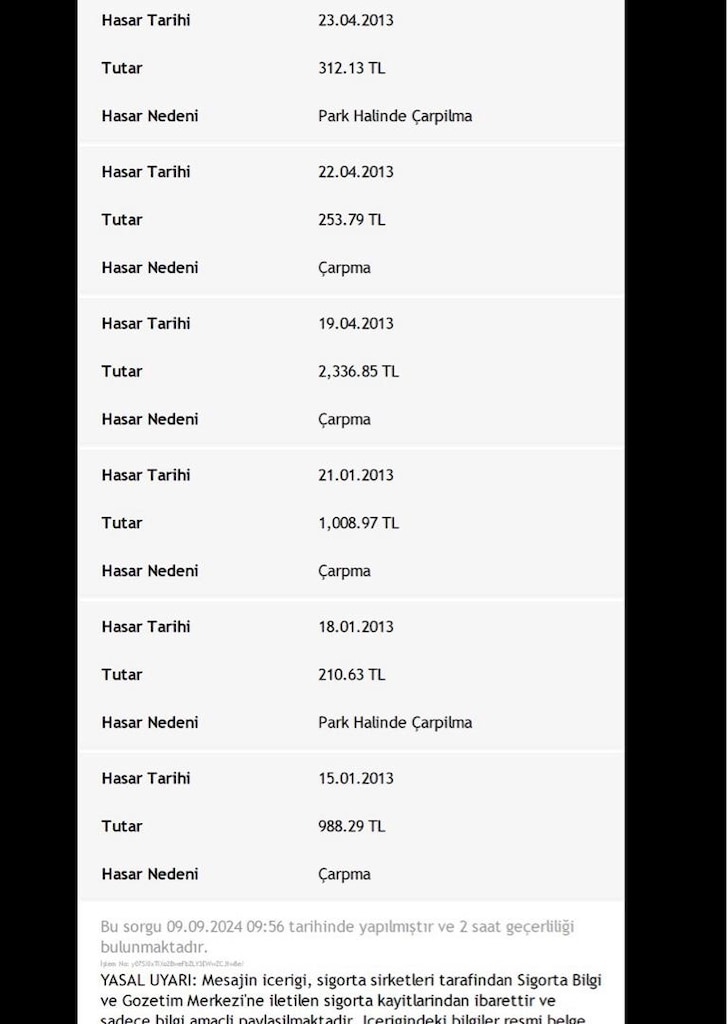
Task: Select the date 19.04.2013
Action: tap(355, 323)
